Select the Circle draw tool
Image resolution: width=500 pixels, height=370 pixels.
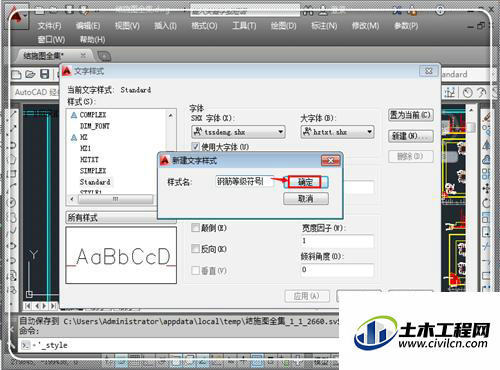coord(13,203)
